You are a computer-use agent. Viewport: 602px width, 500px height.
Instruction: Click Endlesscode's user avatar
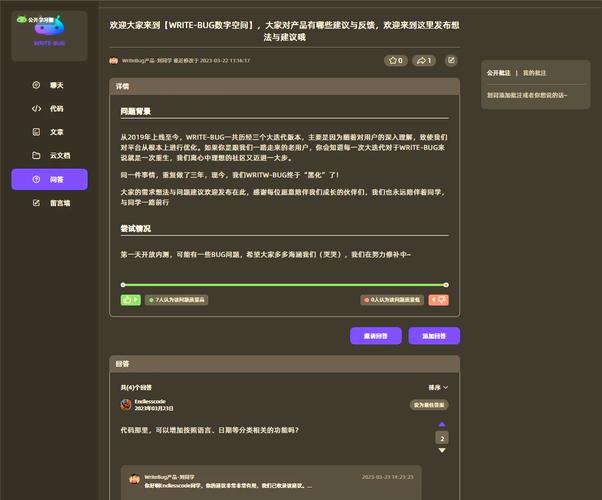coord(126,405)
